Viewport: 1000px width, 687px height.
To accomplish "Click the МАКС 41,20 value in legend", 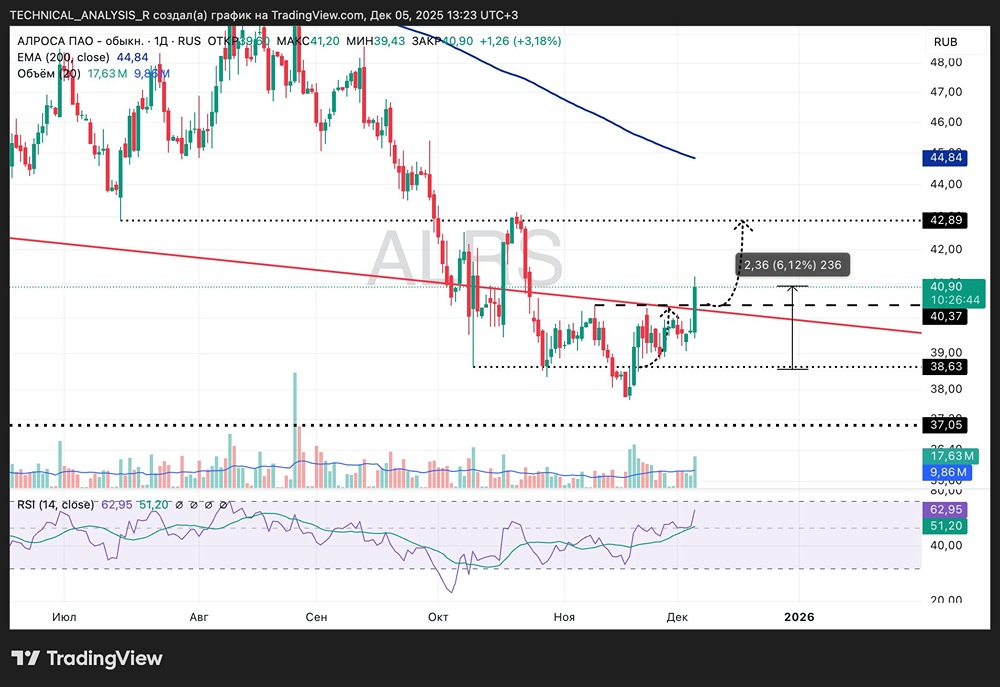I will [x=308, y=41].
